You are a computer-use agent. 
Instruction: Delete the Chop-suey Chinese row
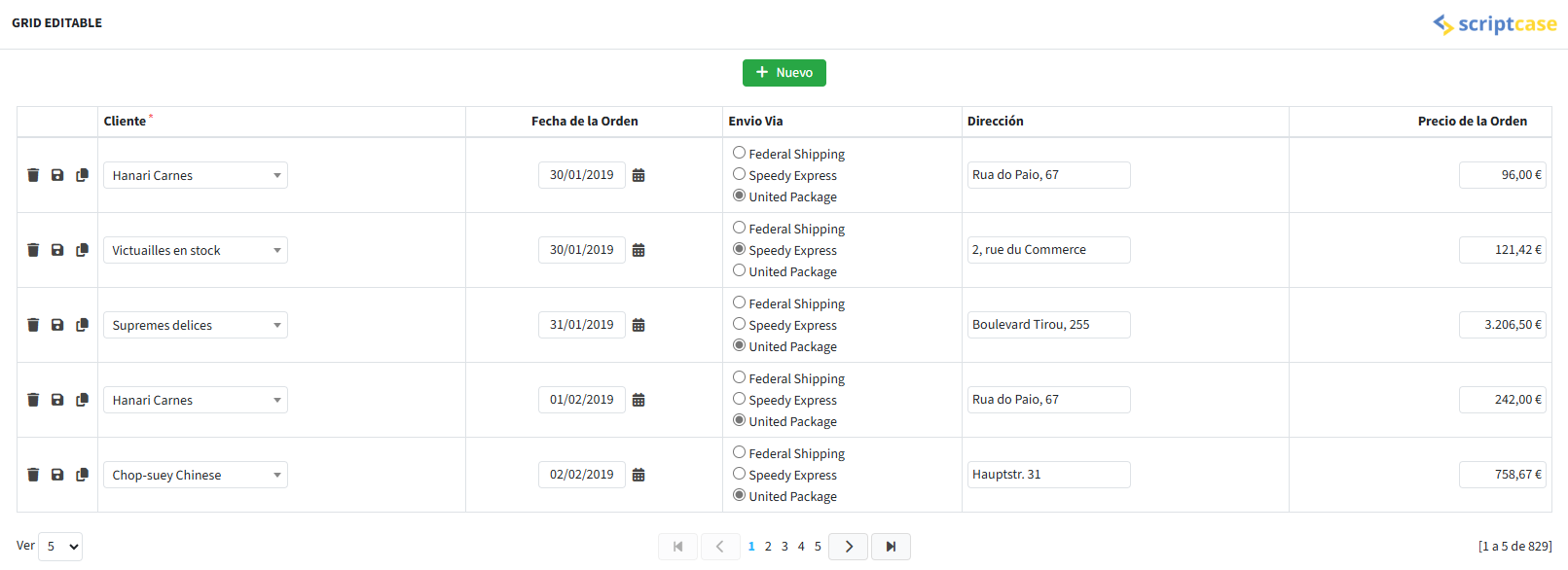click(x=32, y=474)
